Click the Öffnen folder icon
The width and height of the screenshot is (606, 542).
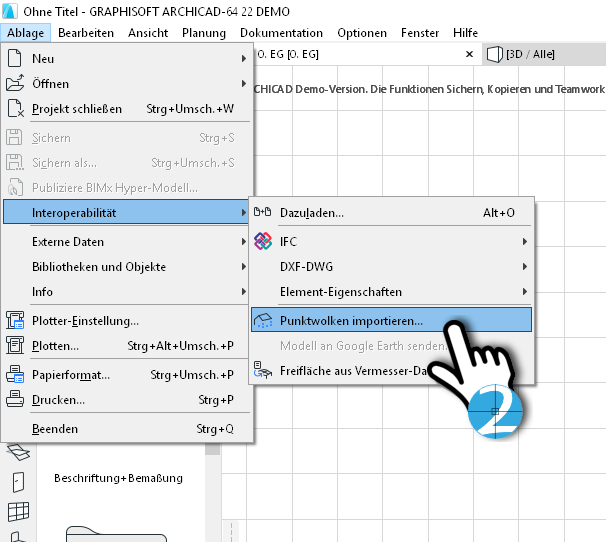pos(15,83)
